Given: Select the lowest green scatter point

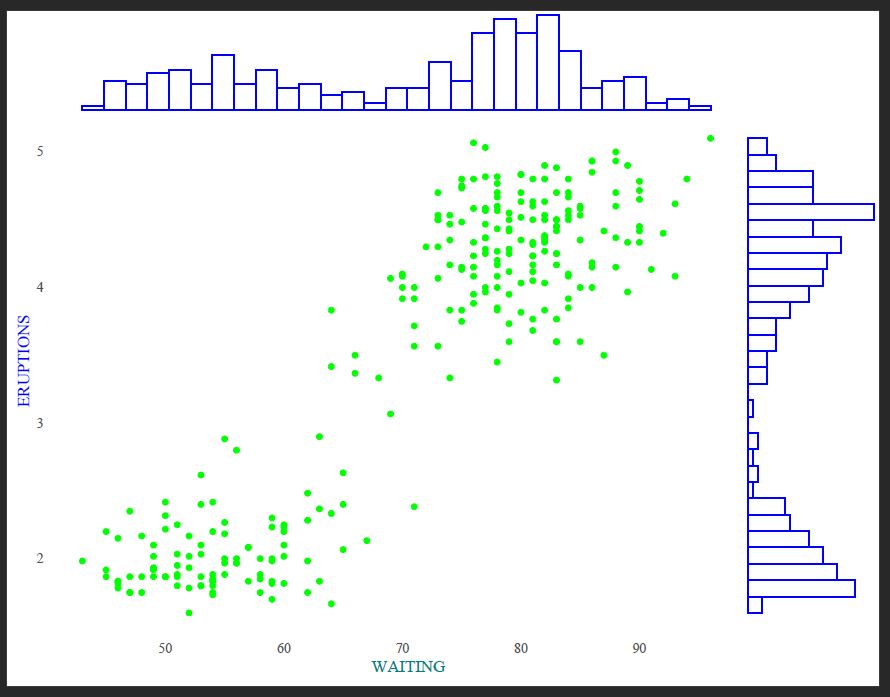Looking at the screenshot, I should coord(189,613).
